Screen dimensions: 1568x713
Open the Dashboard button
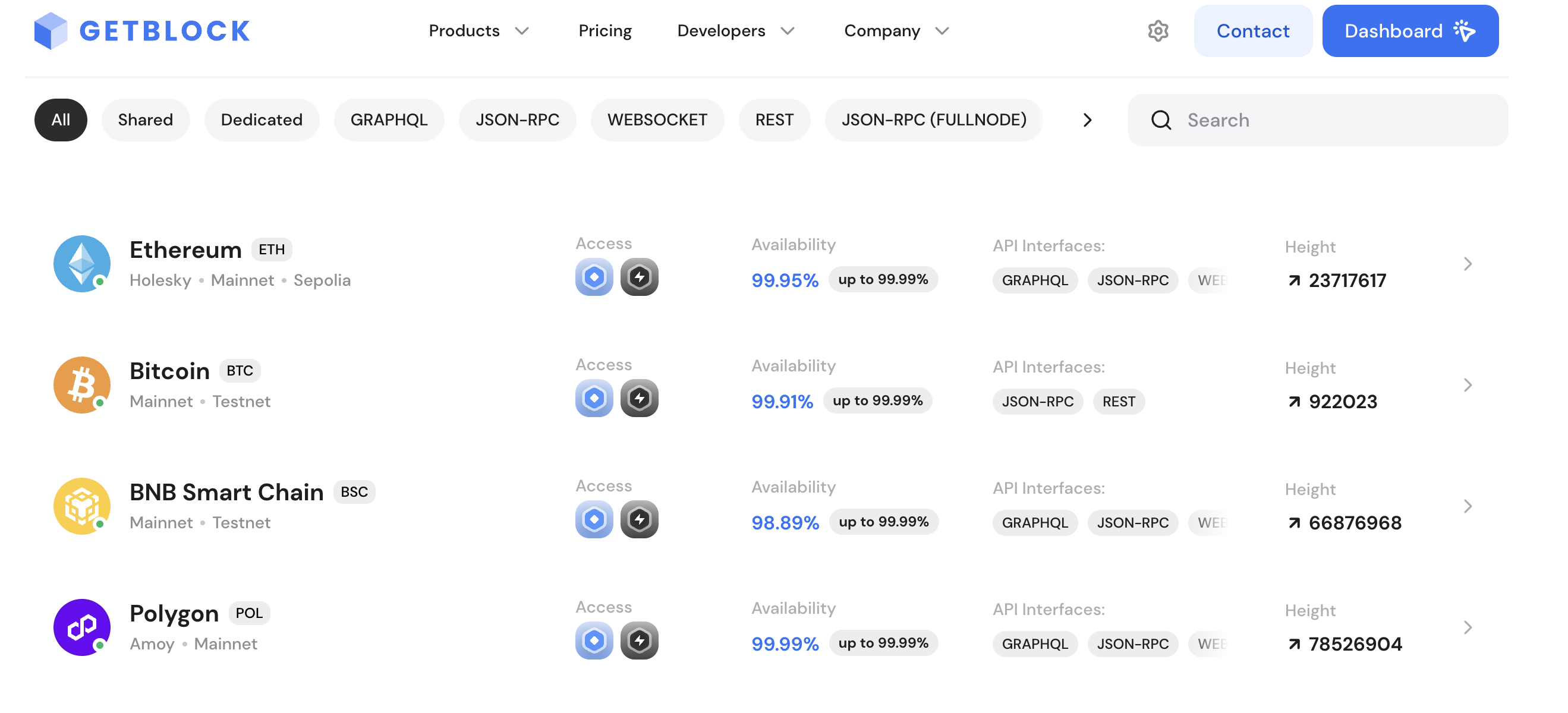(1410, 30)
